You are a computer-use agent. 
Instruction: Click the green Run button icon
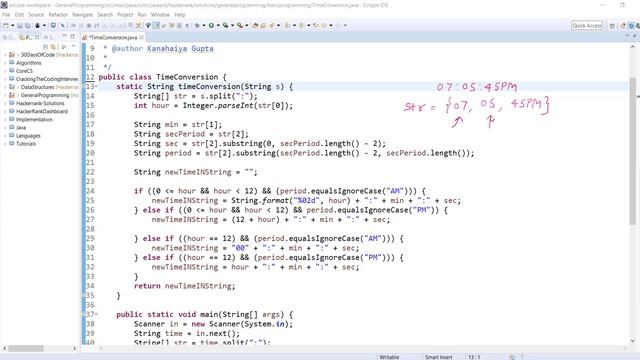[x=211, y=25]
